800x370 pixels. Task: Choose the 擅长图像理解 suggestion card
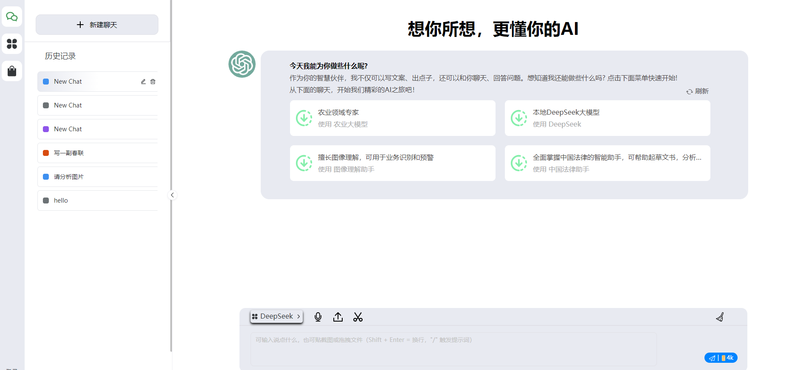tap(392, 163)
